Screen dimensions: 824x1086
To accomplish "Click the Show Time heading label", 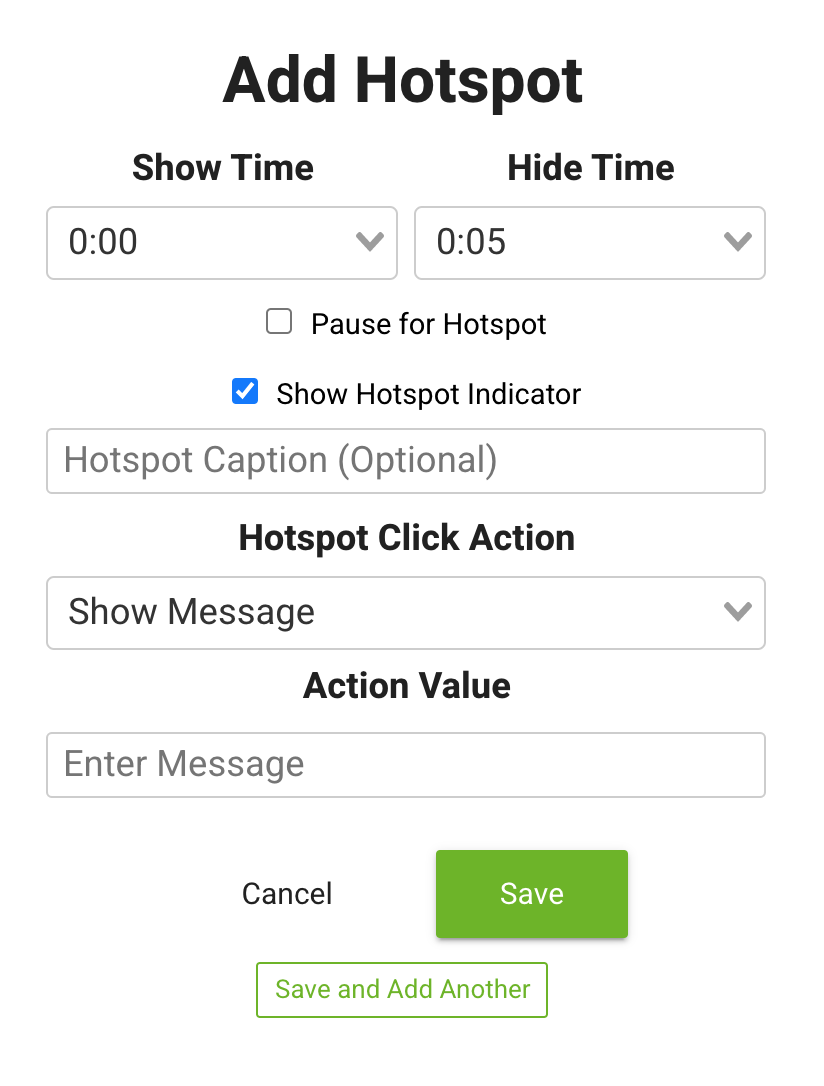I will (x=223, y=167).
